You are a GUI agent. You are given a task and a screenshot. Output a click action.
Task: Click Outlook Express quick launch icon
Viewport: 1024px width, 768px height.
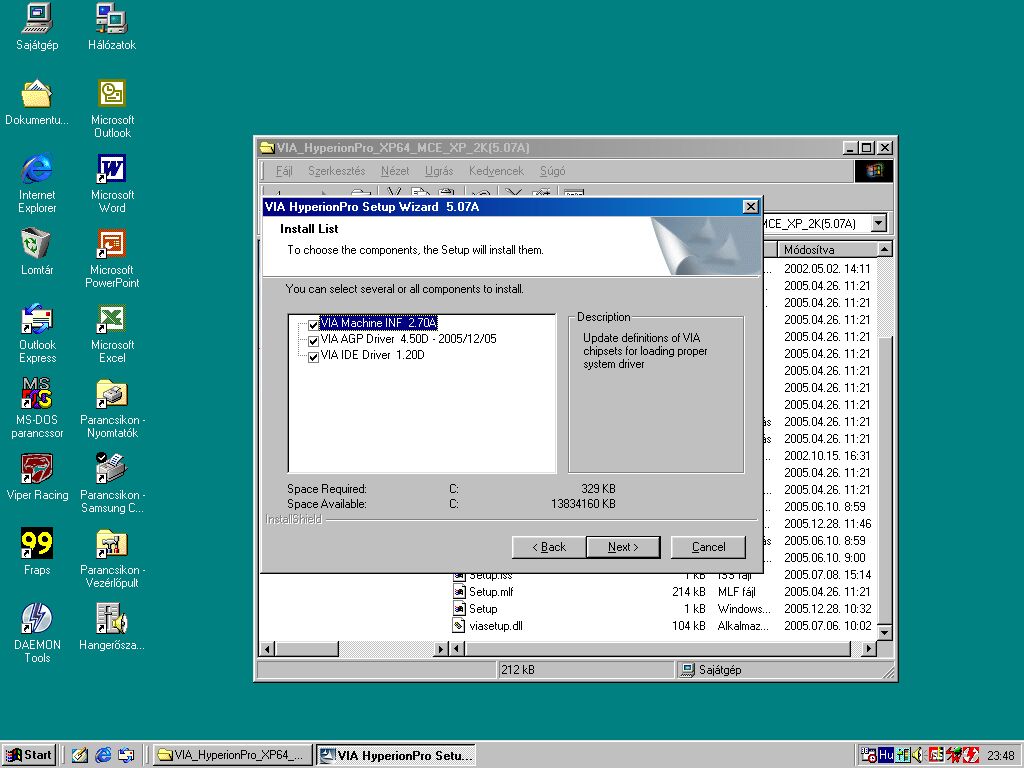[x=126, y=755]
